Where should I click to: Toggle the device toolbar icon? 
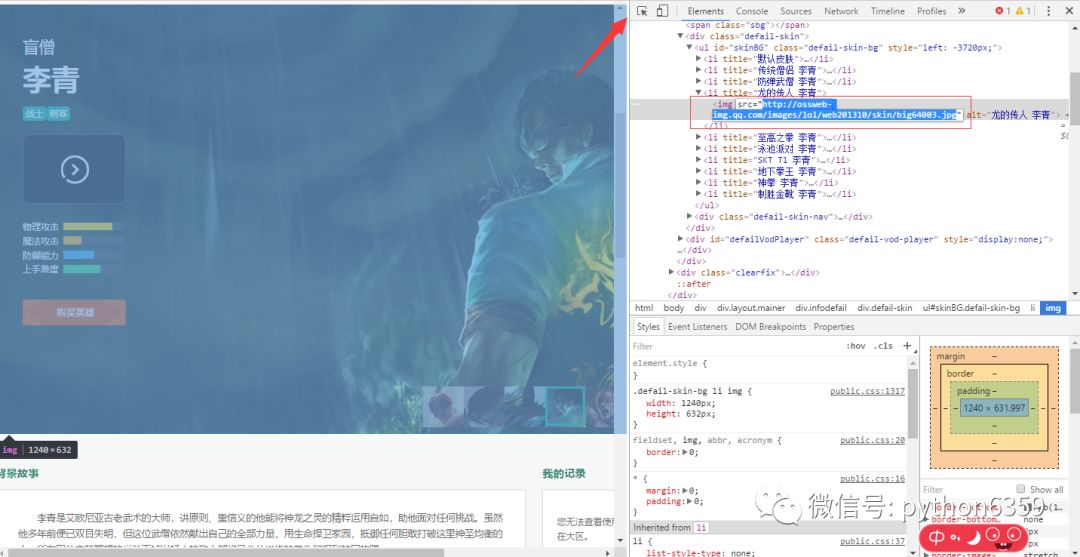662,11
